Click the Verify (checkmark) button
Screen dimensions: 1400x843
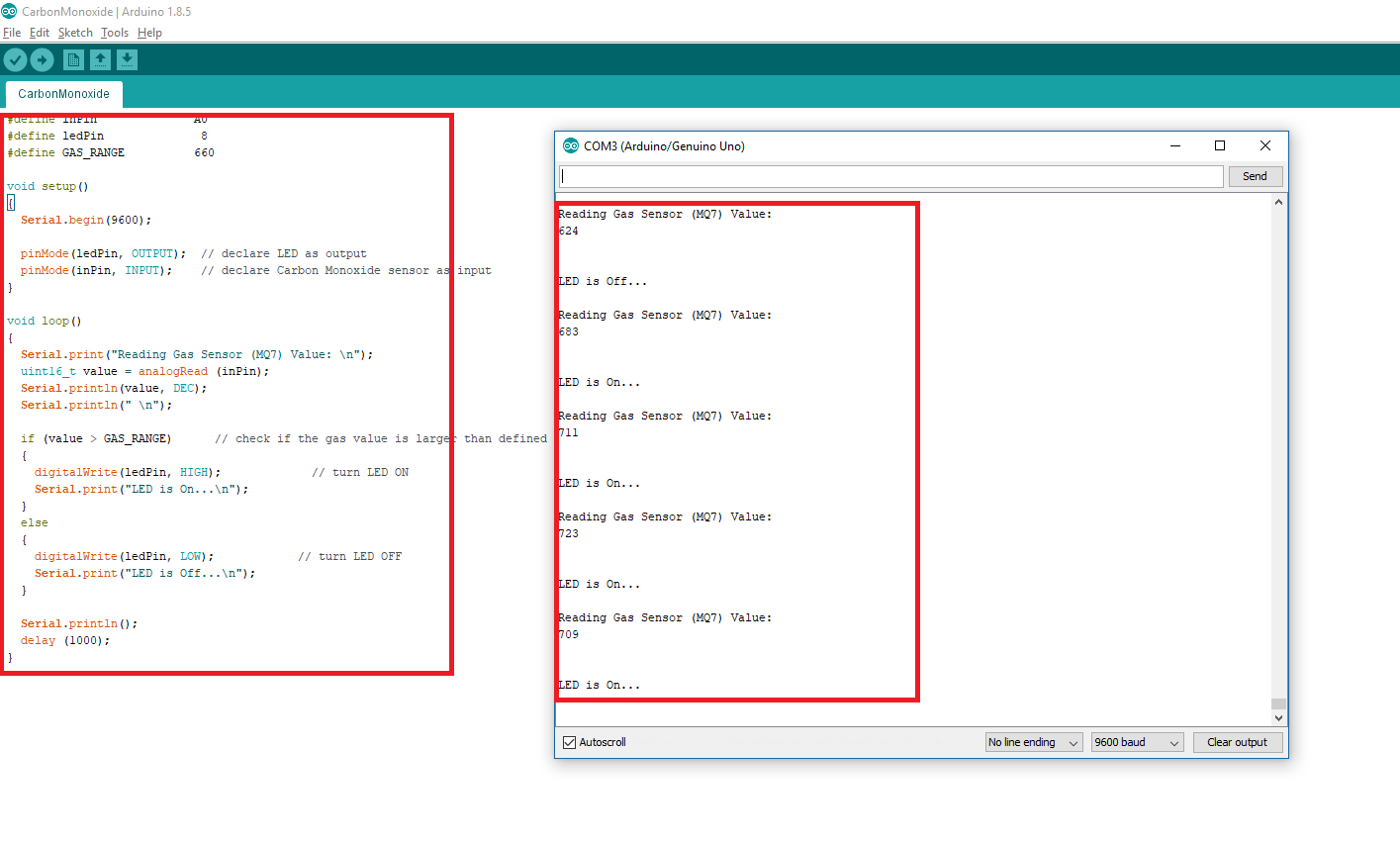pos(15,59)
